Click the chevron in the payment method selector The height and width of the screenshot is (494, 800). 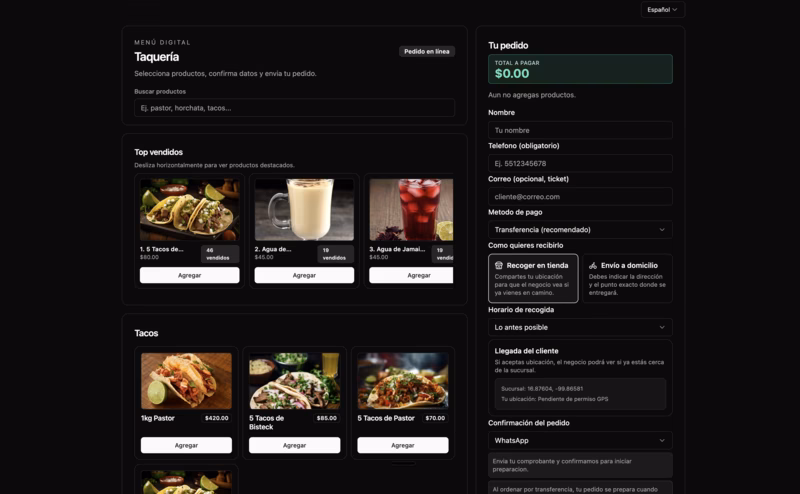tap(662, 230)
